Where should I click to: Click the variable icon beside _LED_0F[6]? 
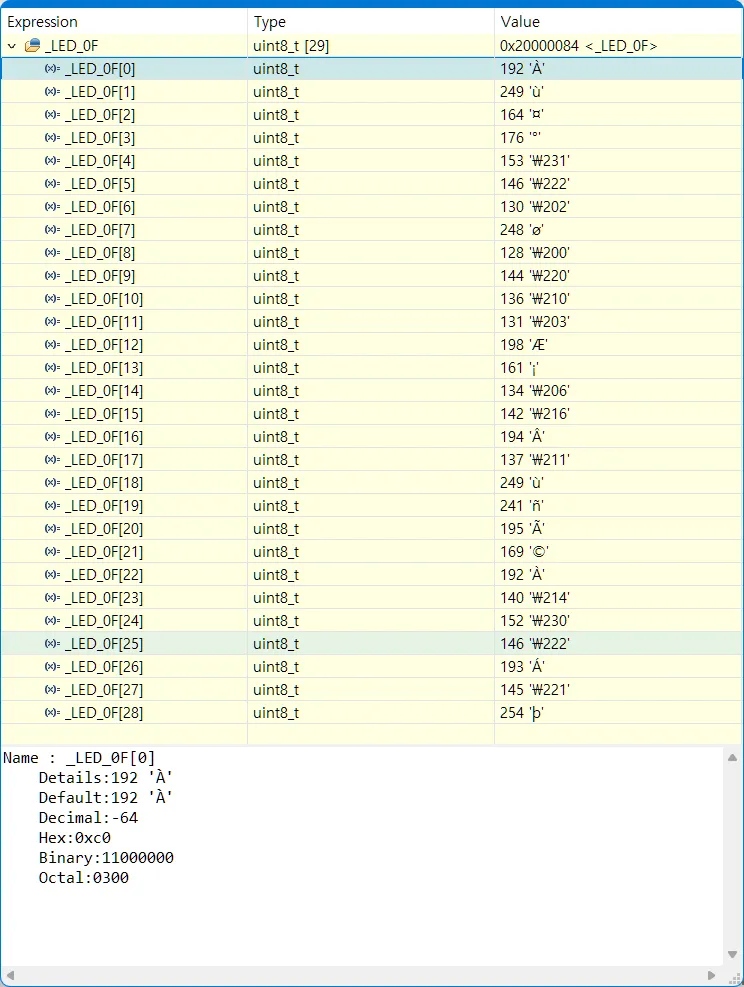coord(52,206)
